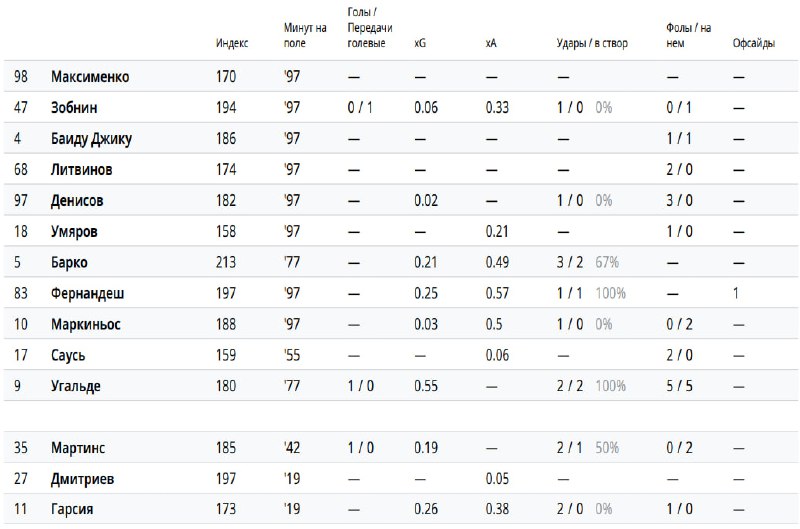Click on Барко's name
This screenshot has height=529, width=800.
[69, 262]
